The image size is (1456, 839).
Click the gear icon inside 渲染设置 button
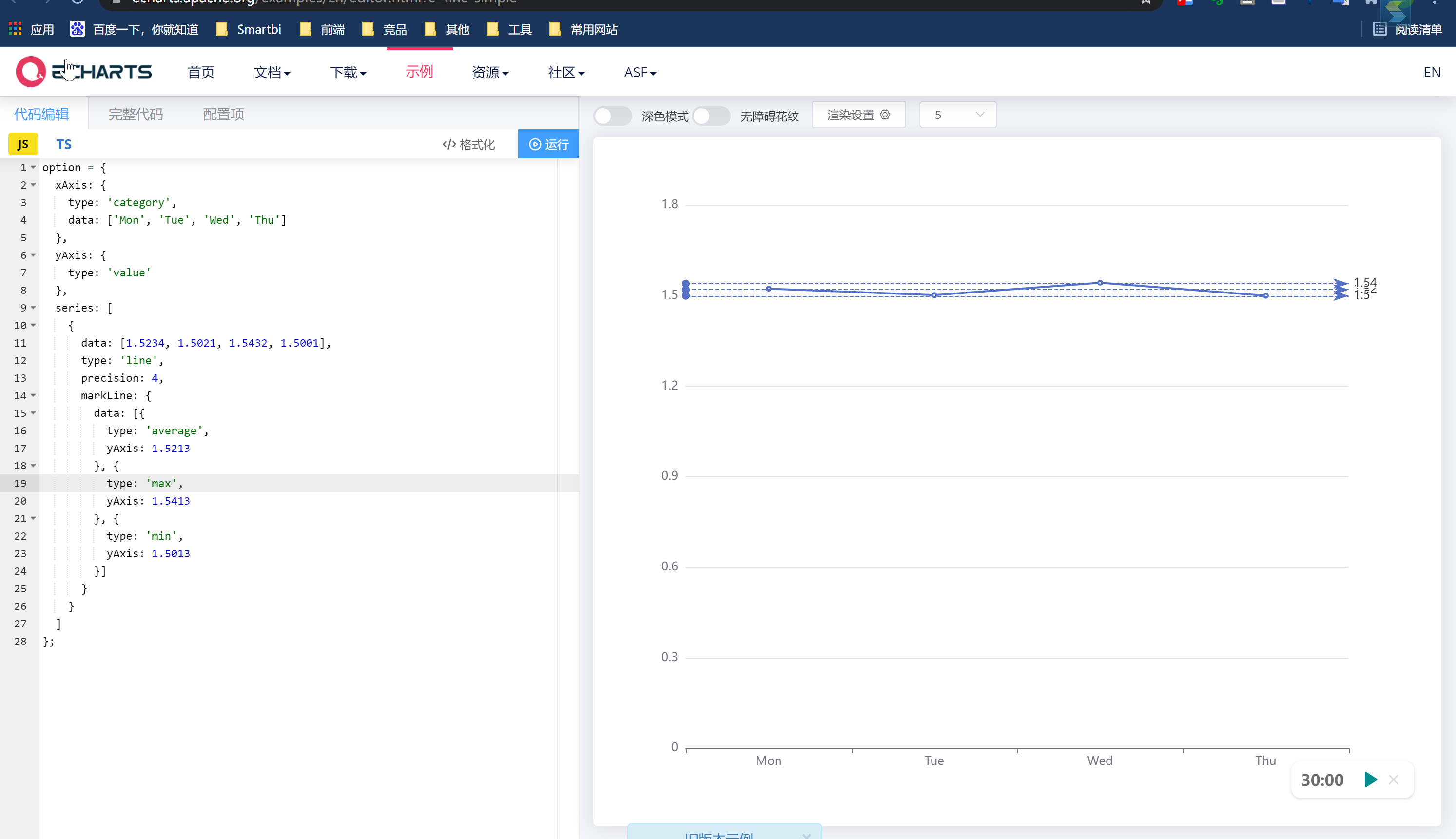pyautogui.click(x=886, y=115)
